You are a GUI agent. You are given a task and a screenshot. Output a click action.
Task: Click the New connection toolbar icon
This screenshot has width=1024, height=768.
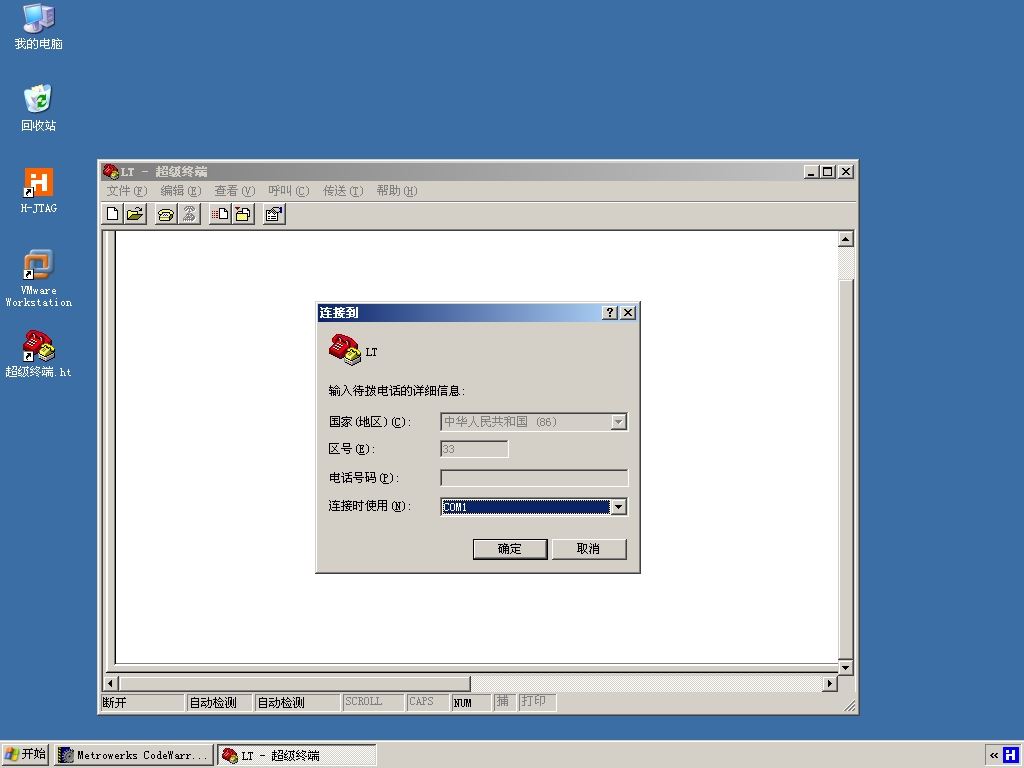click(x=113, y=214)
